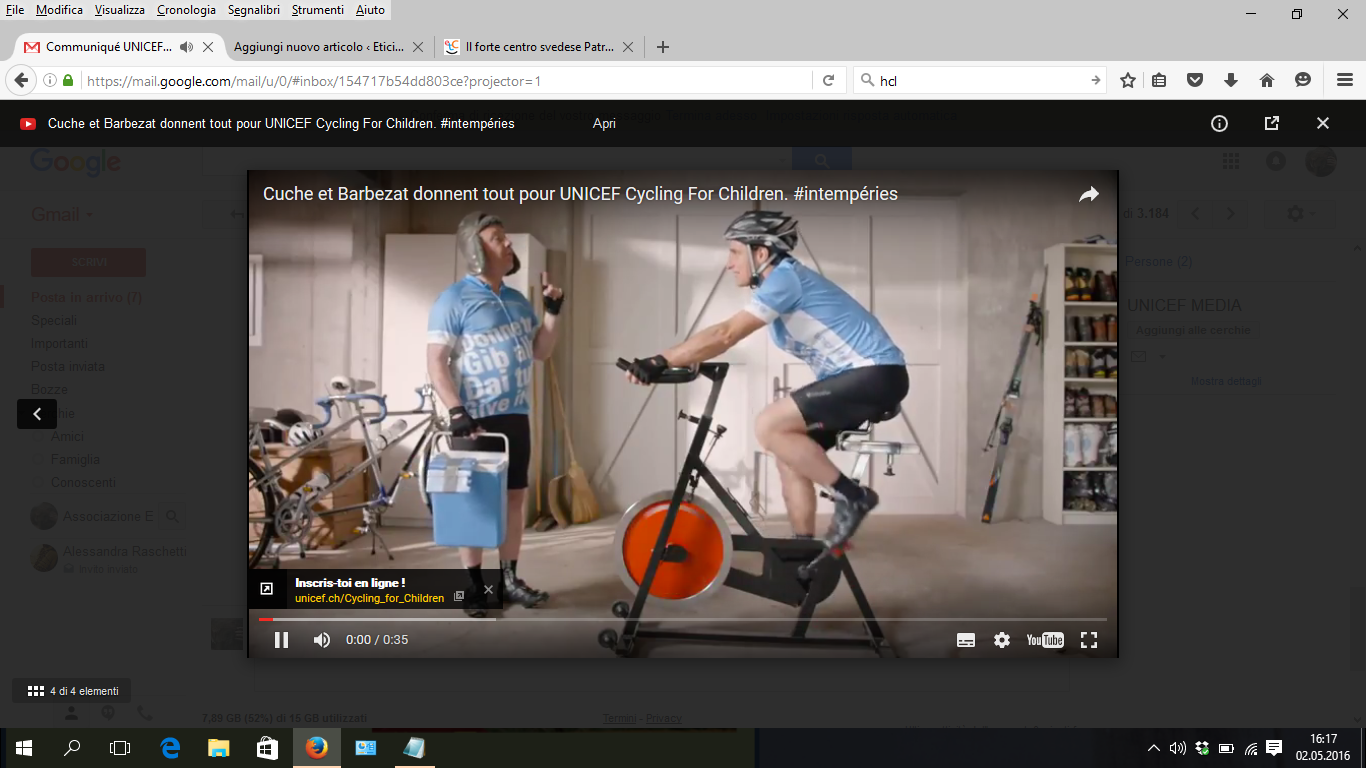
Task: Show hidden system tray icons
Action: 1154,748
